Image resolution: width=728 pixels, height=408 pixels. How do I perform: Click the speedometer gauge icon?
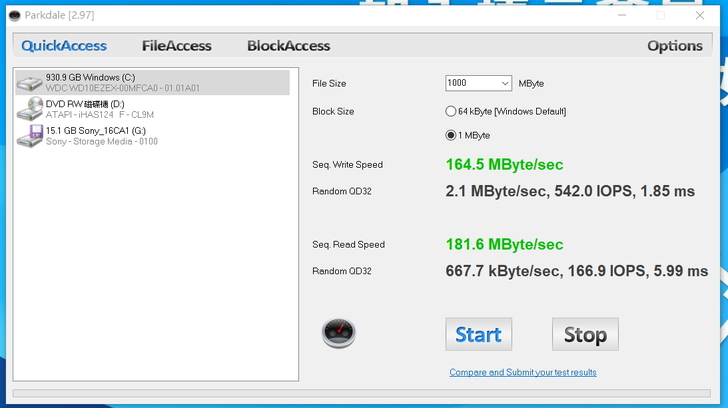click(x=338, y=333)
